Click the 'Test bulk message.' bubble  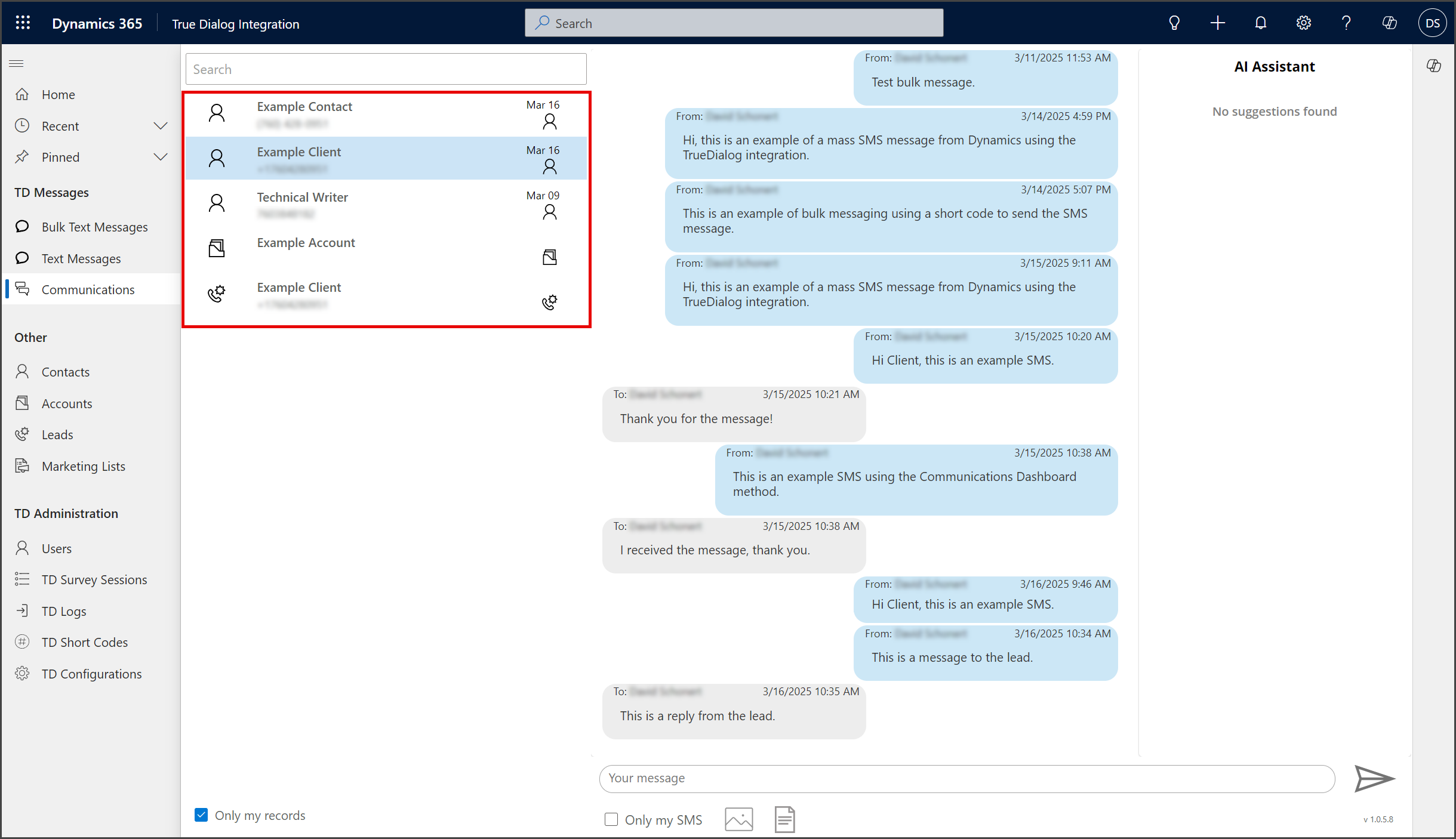point(986,78)
